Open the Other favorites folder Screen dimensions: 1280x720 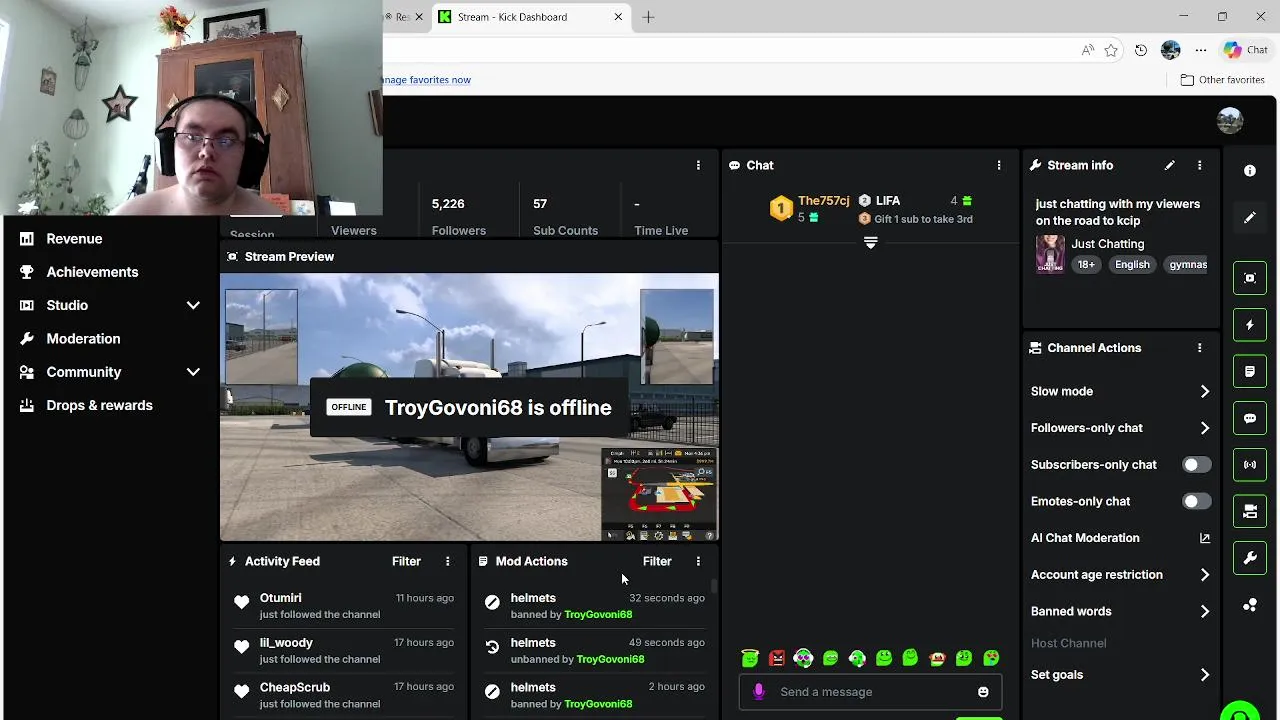[1223, 80]
